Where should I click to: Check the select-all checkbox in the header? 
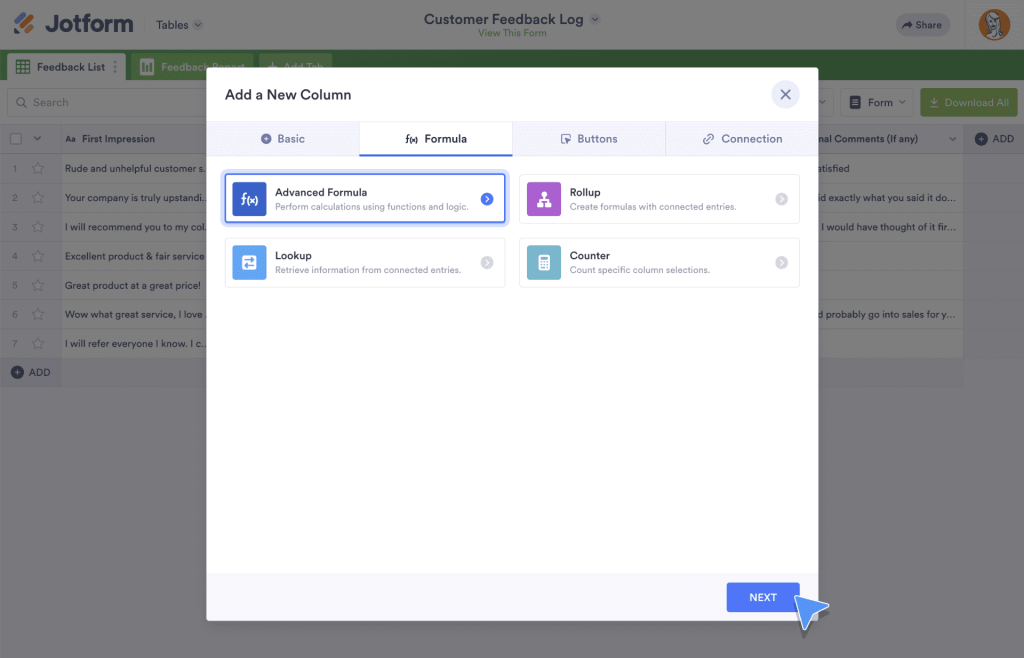(14, 138)
